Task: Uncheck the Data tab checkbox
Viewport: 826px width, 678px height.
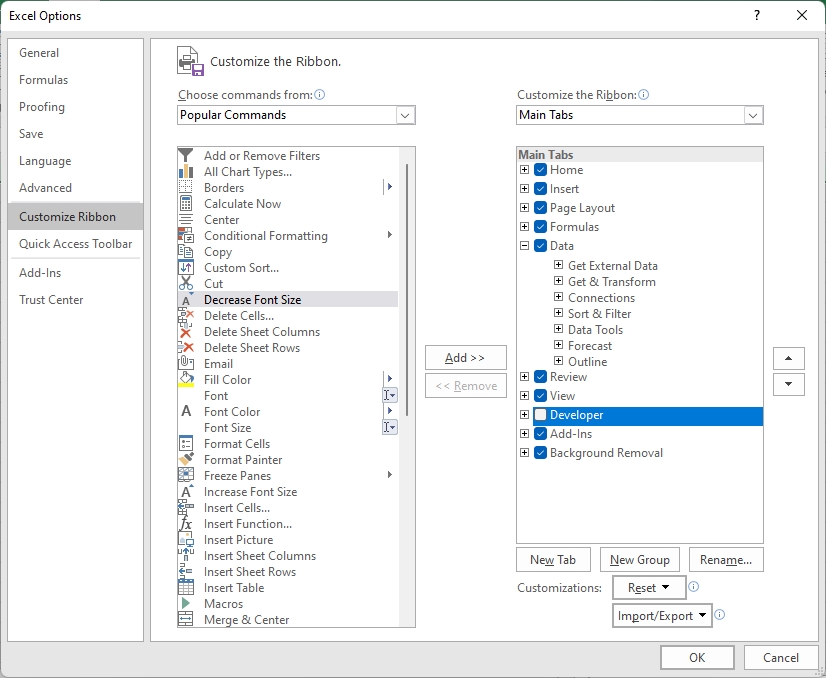Action: coord(540,245)
